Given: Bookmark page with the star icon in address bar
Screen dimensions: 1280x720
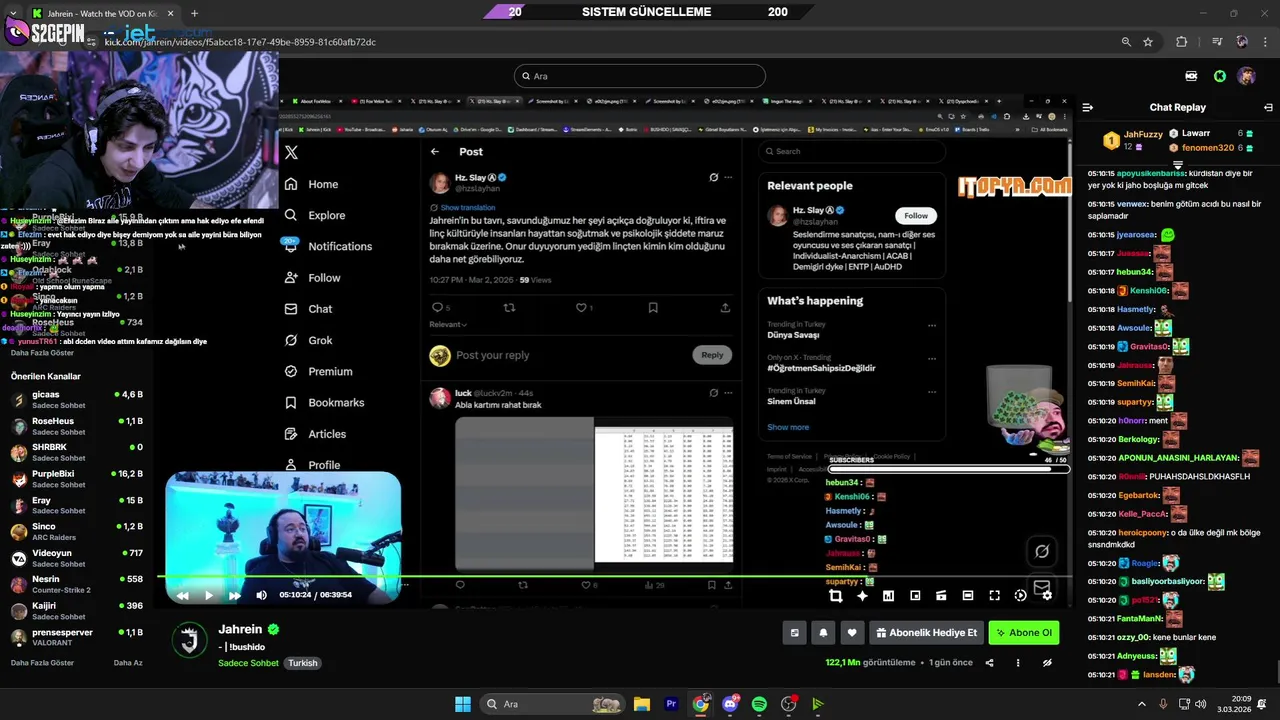Looking at the screenshot, I should (1148, 42).
